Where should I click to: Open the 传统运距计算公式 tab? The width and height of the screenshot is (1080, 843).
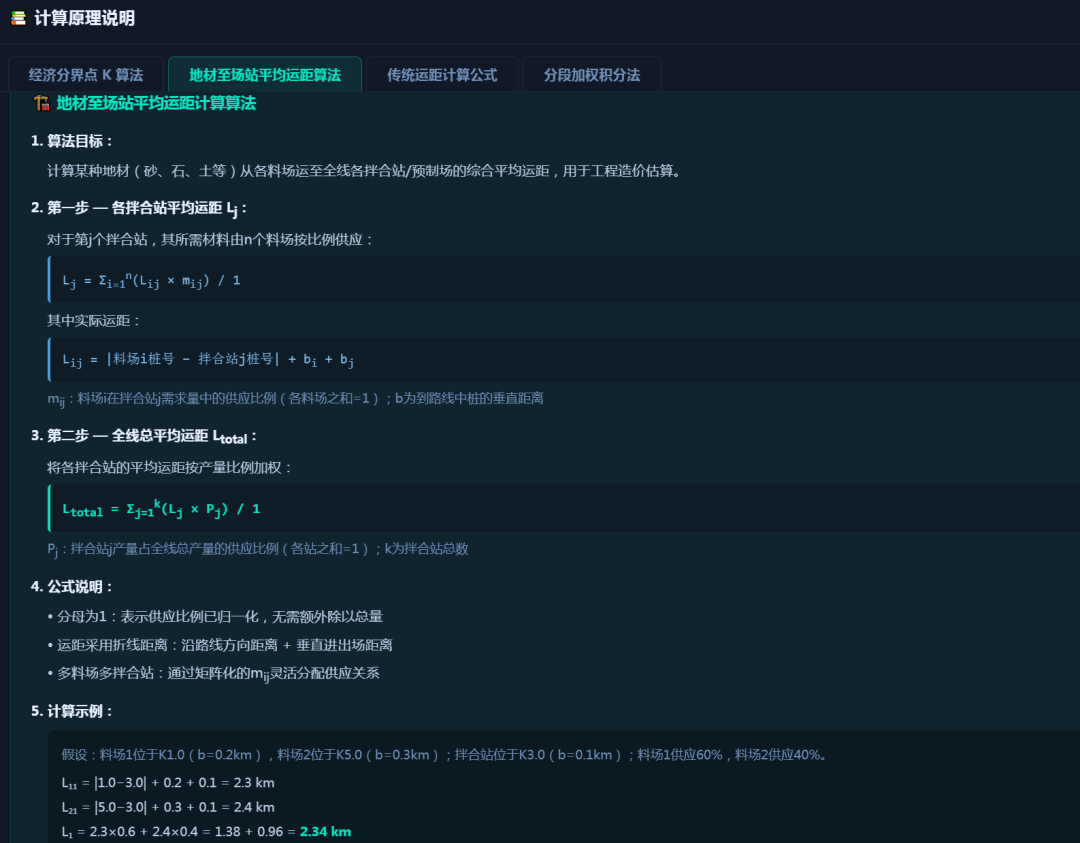coord(442,74)
